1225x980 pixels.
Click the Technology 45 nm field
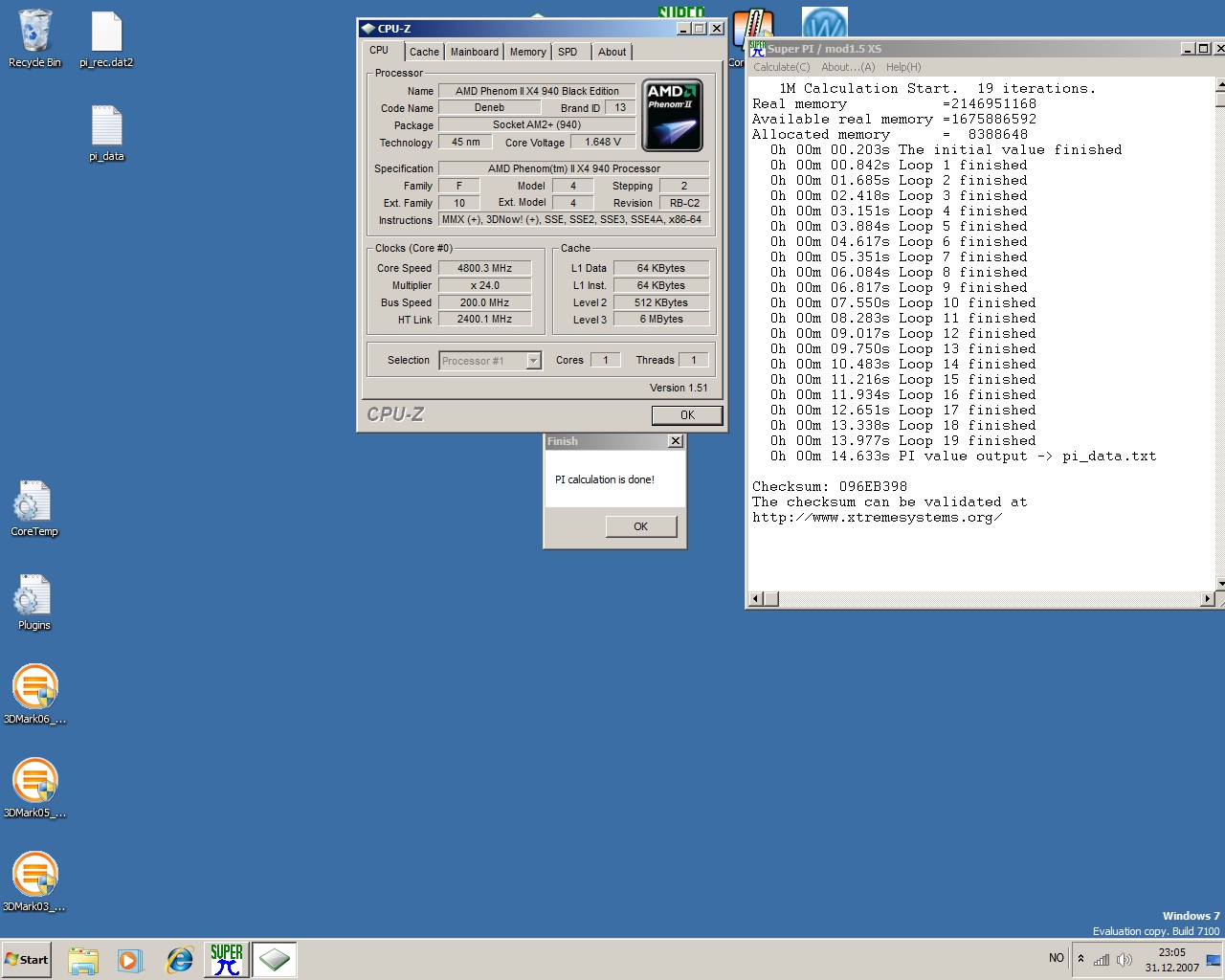pos(466,143)
